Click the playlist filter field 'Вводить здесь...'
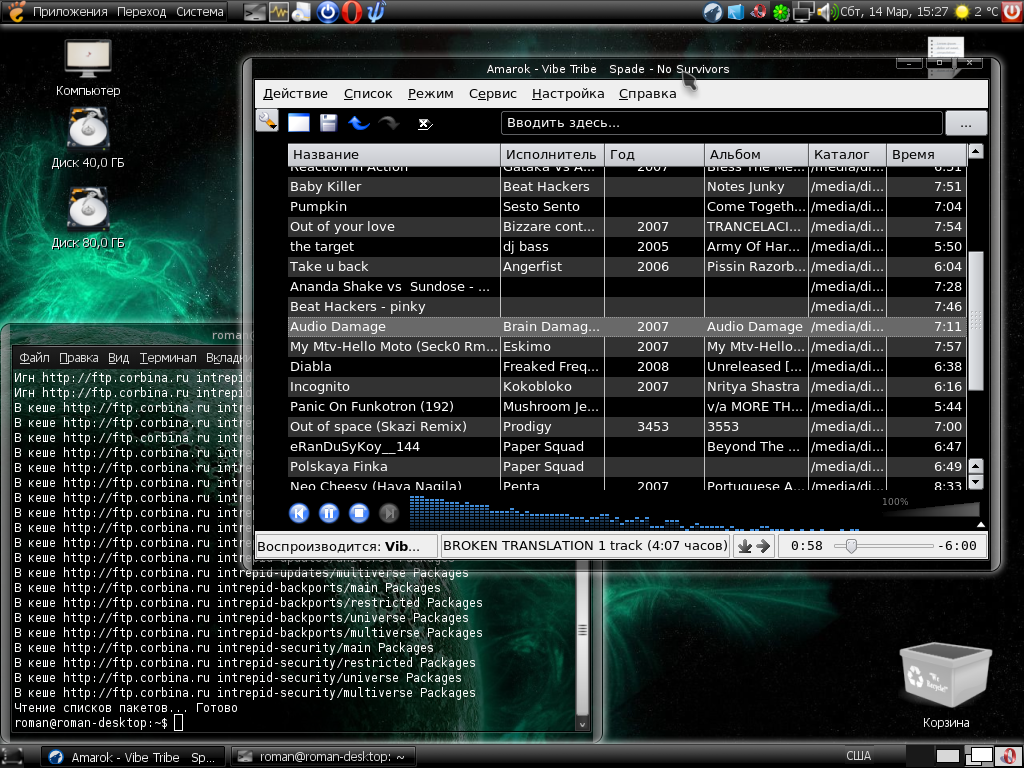This screenshot has width=1024, height=768. (722, 123)
